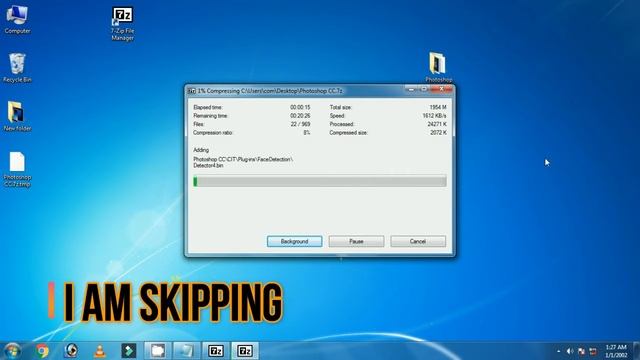Launch Google Chrome from the taskbar
This screenshot has width=640, height=360.
42,351
